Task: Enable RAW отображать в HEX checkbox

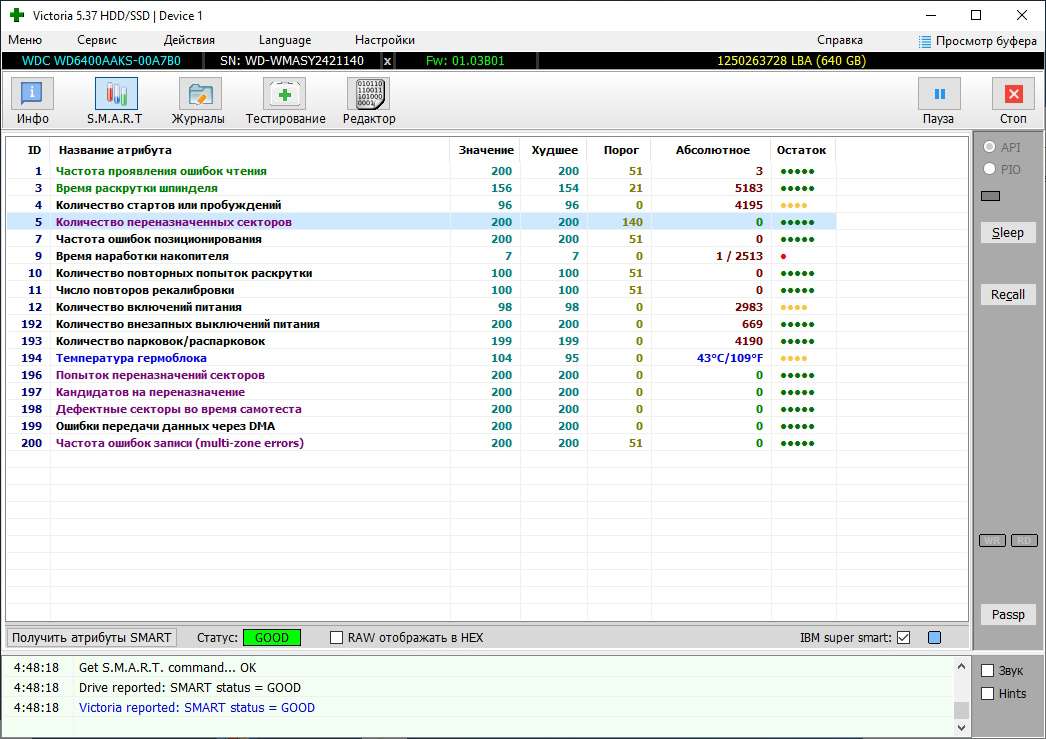Action: tap(337, 638)
